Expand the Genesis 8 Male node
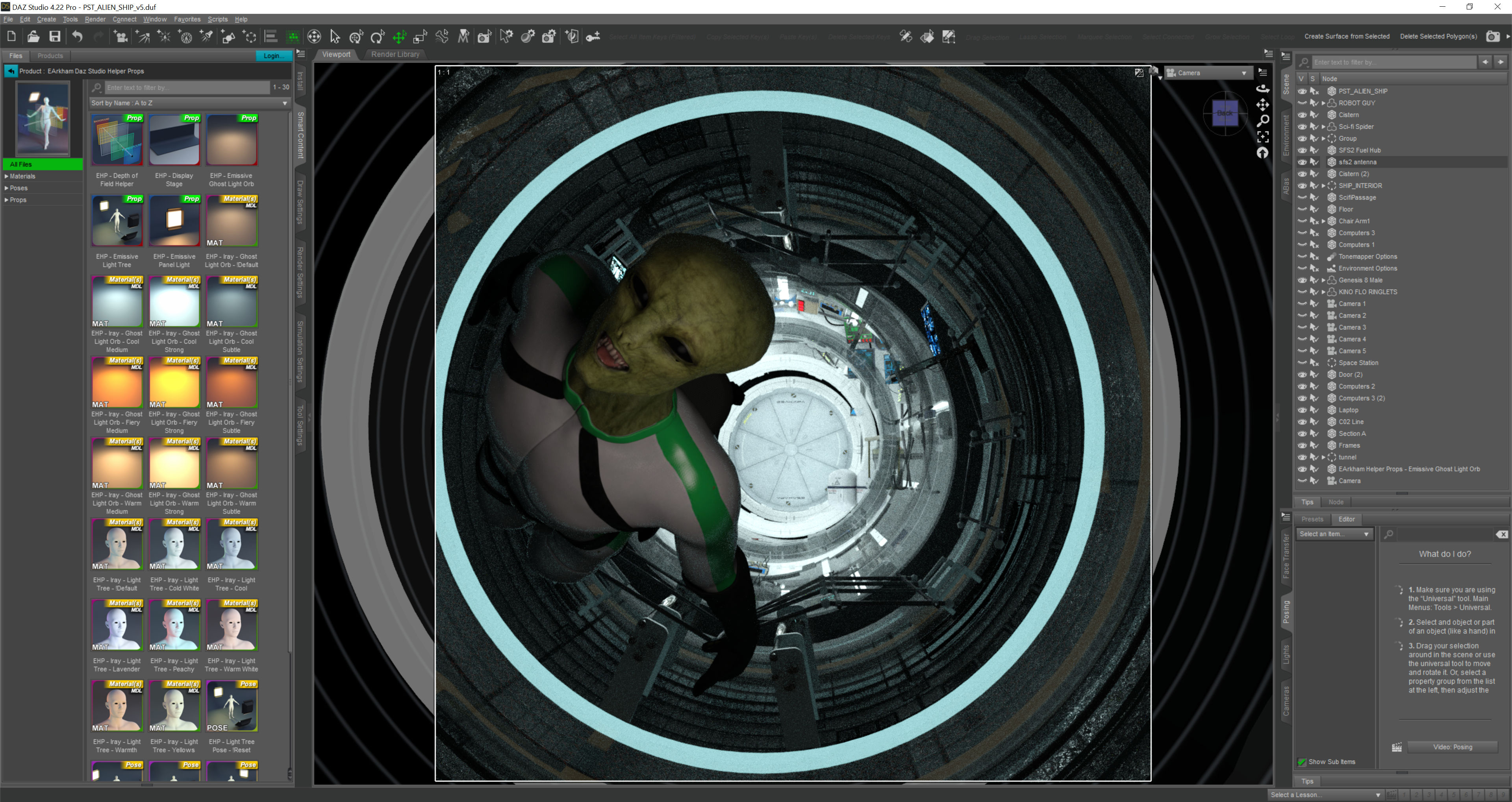The image size is (1512, 802). [1323, 281]
